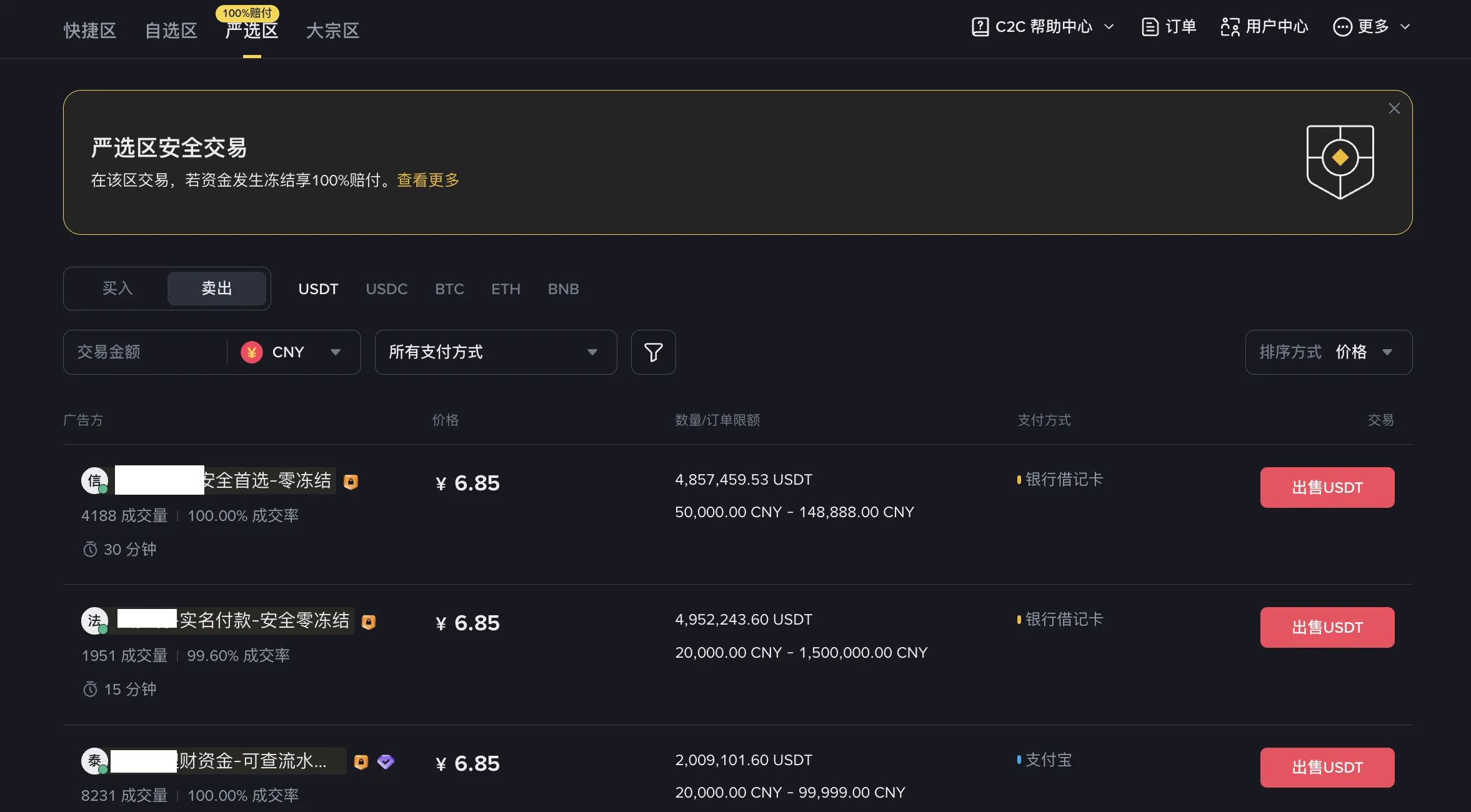The width and height of the screenshot is (1471, 812).
Task: Select the USDC asset tab
Action: point(386,289)
